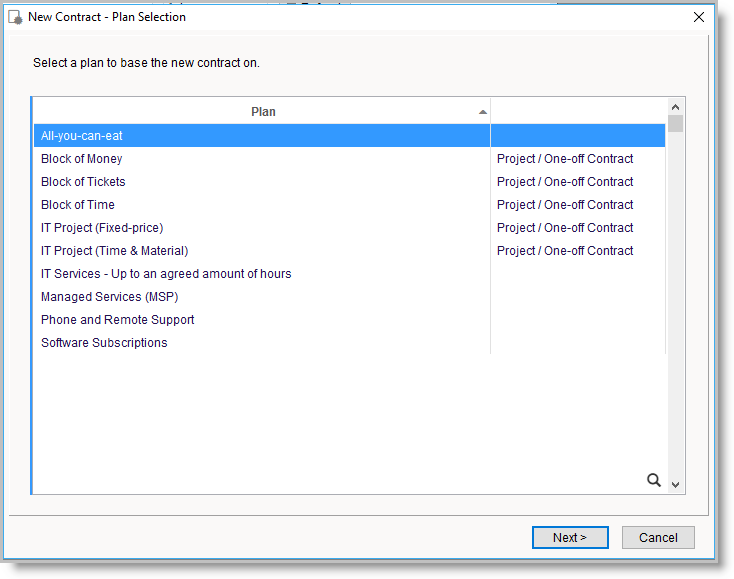Viewport: 734px width, 579px height.
Task: Choose the Block of Tickets plan
Action: click(83, 182)
